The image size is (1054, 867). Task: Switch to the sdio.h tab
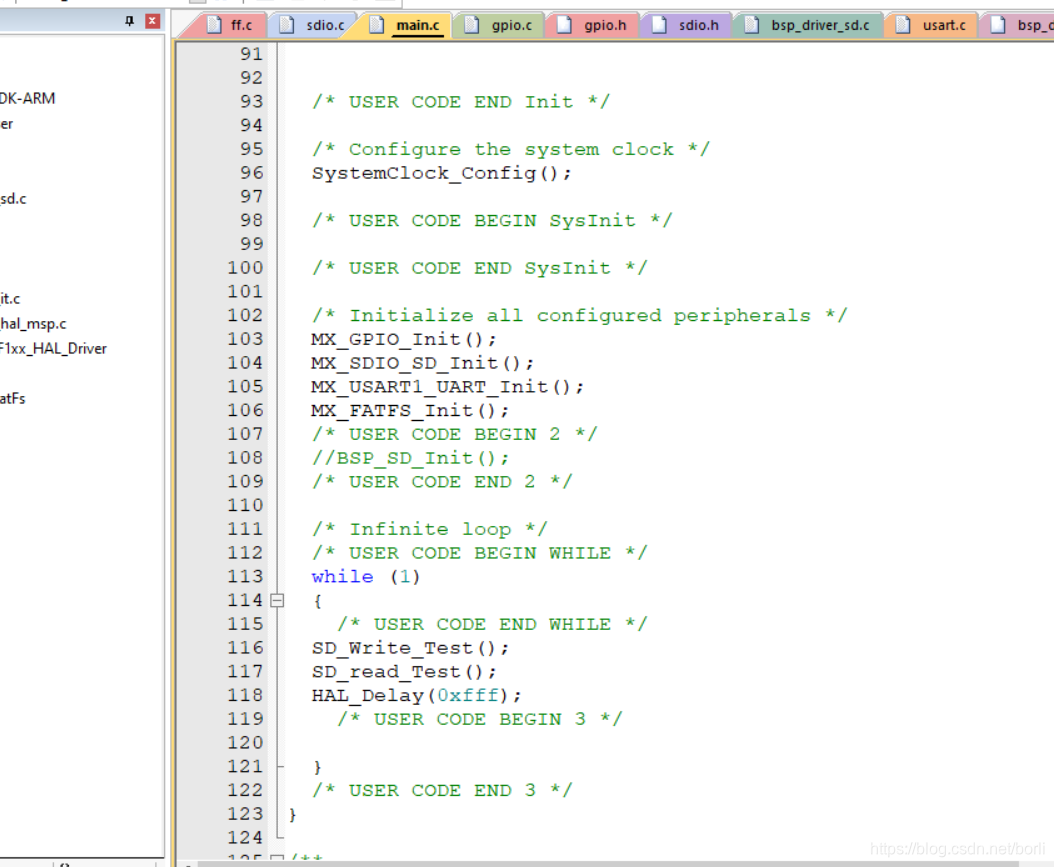[x=688, y=26]
